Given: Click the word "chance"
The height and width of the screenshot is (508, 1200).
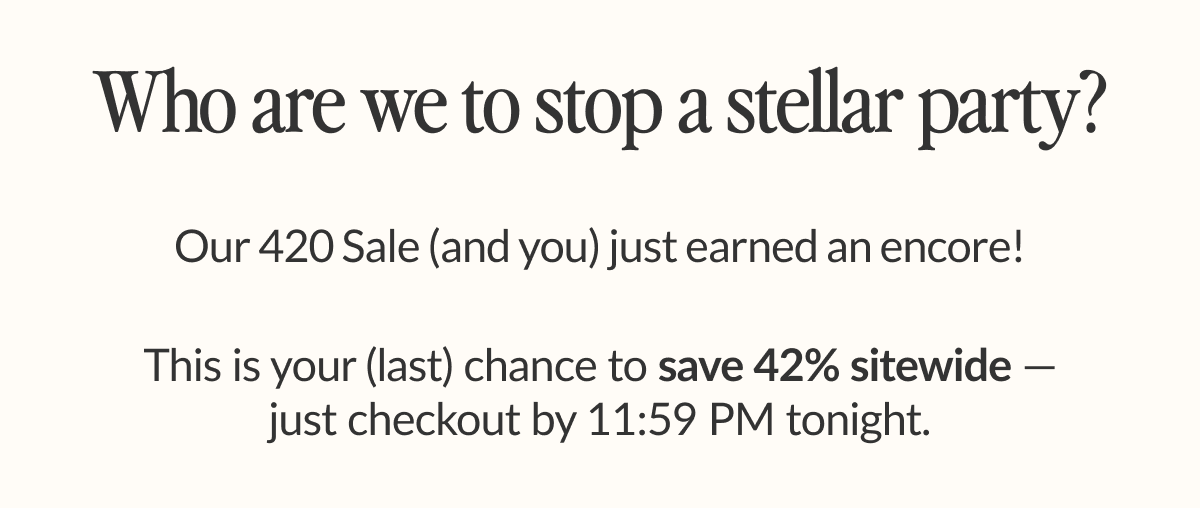Looking at the screenshot, I should click(529, 367).
